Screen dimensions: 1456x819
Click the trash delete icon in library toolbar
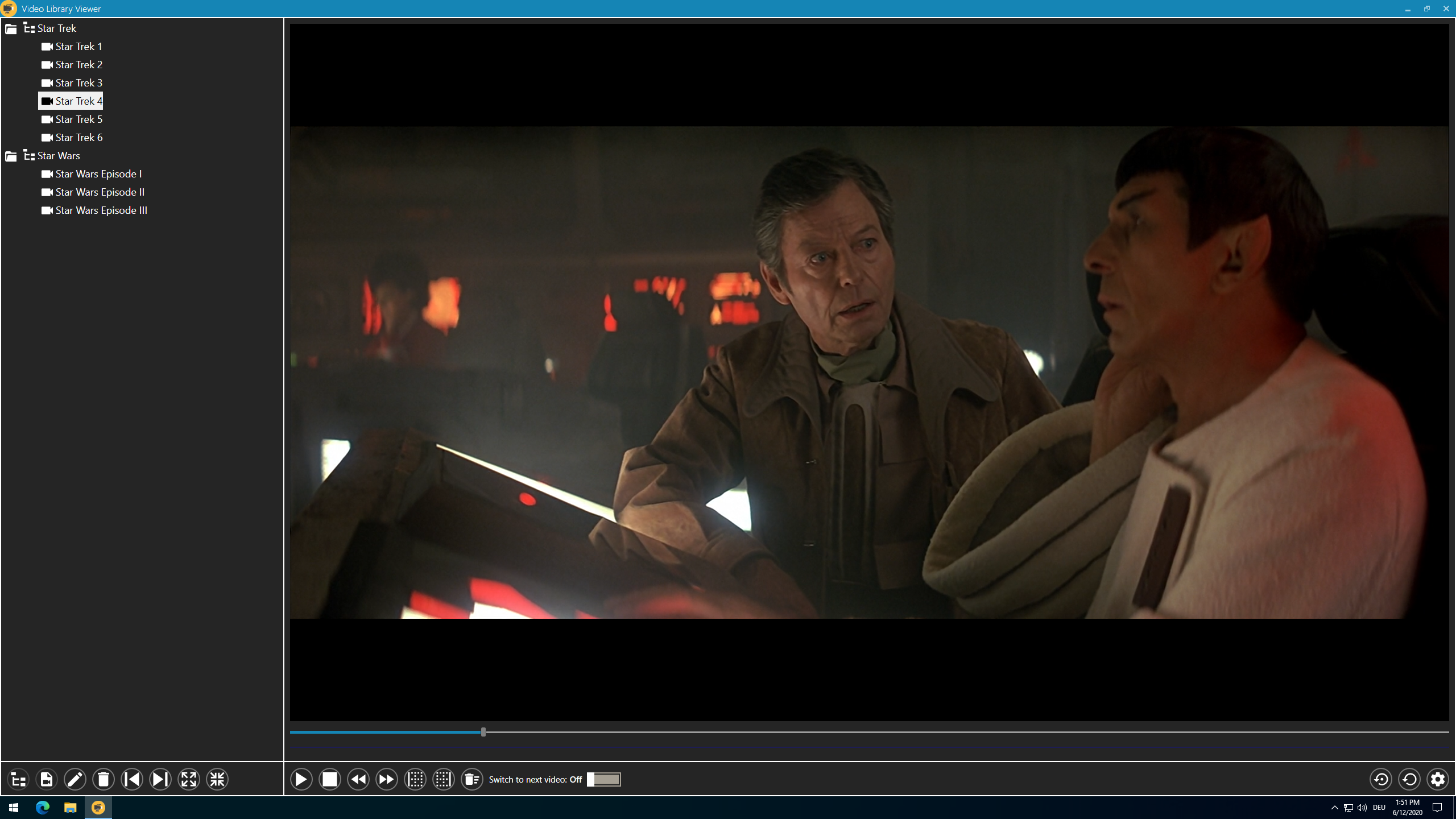point(104,779)
